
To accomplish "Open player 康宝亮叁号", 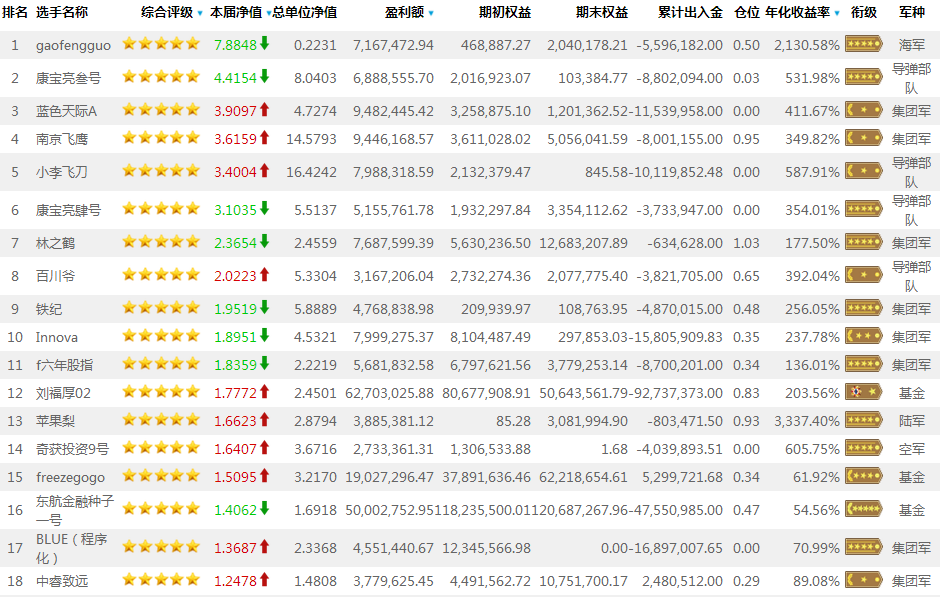I will click(x=68, y=78).
